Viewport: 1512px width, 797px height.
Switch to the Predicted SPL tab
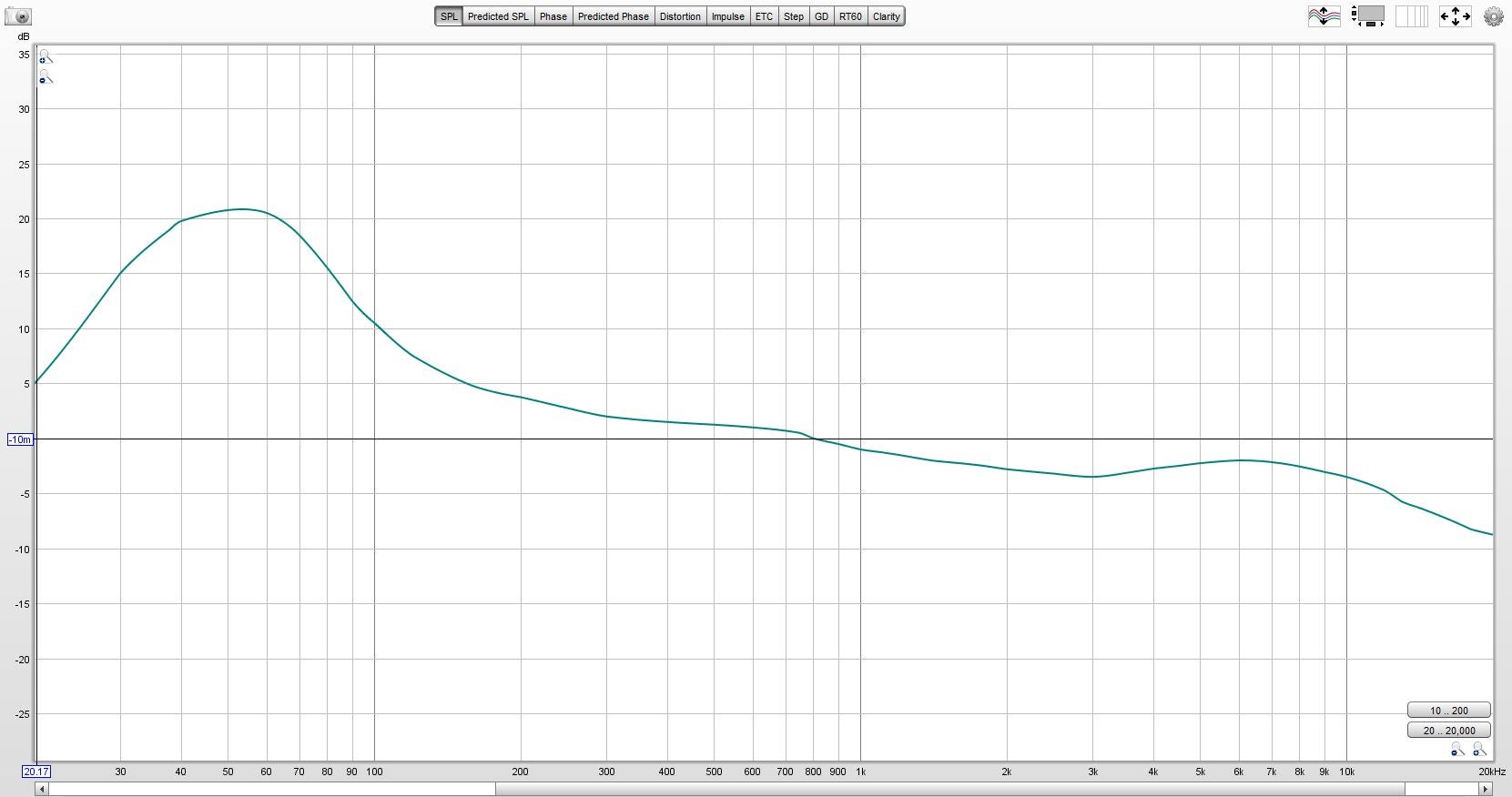498,16
